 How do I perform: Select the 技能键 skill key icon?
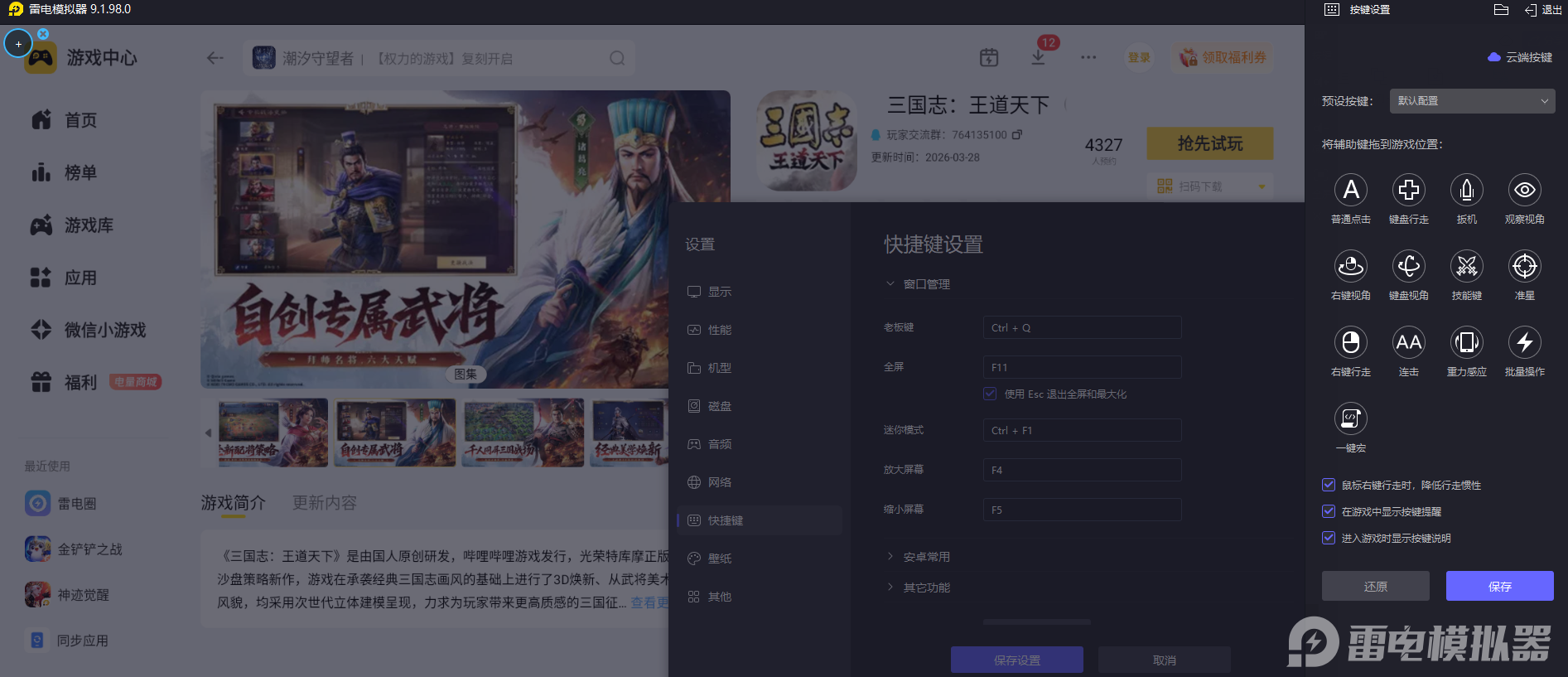pyautogui.click(x=1467, y=267)
